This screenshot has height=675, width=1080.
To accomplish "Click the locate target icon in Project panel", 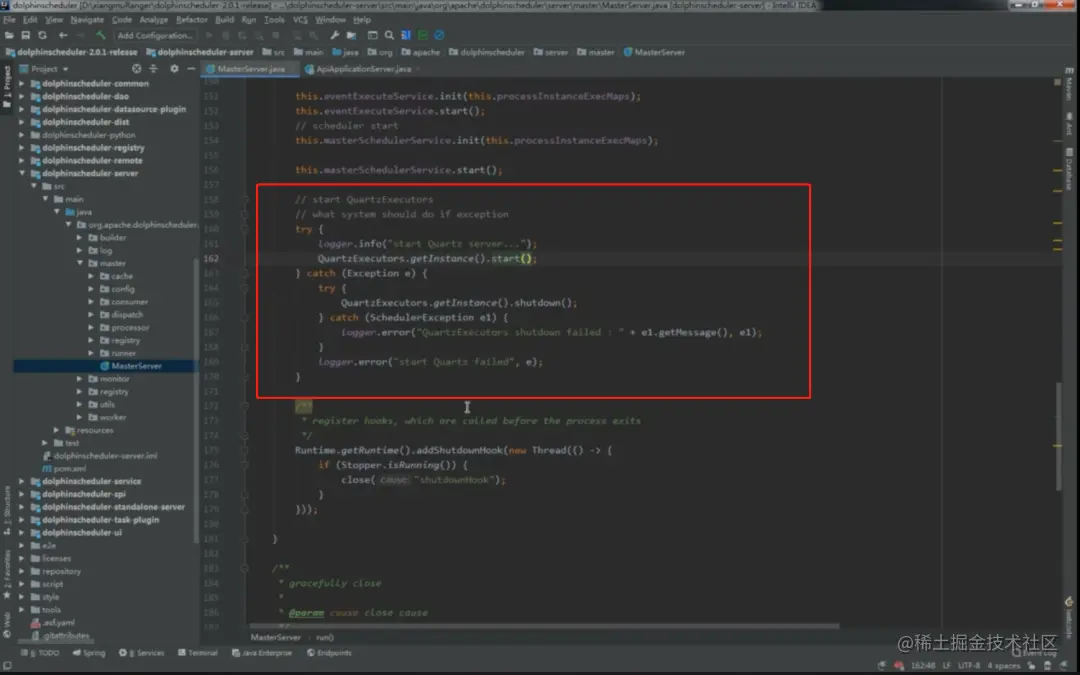I will (136, 69).
